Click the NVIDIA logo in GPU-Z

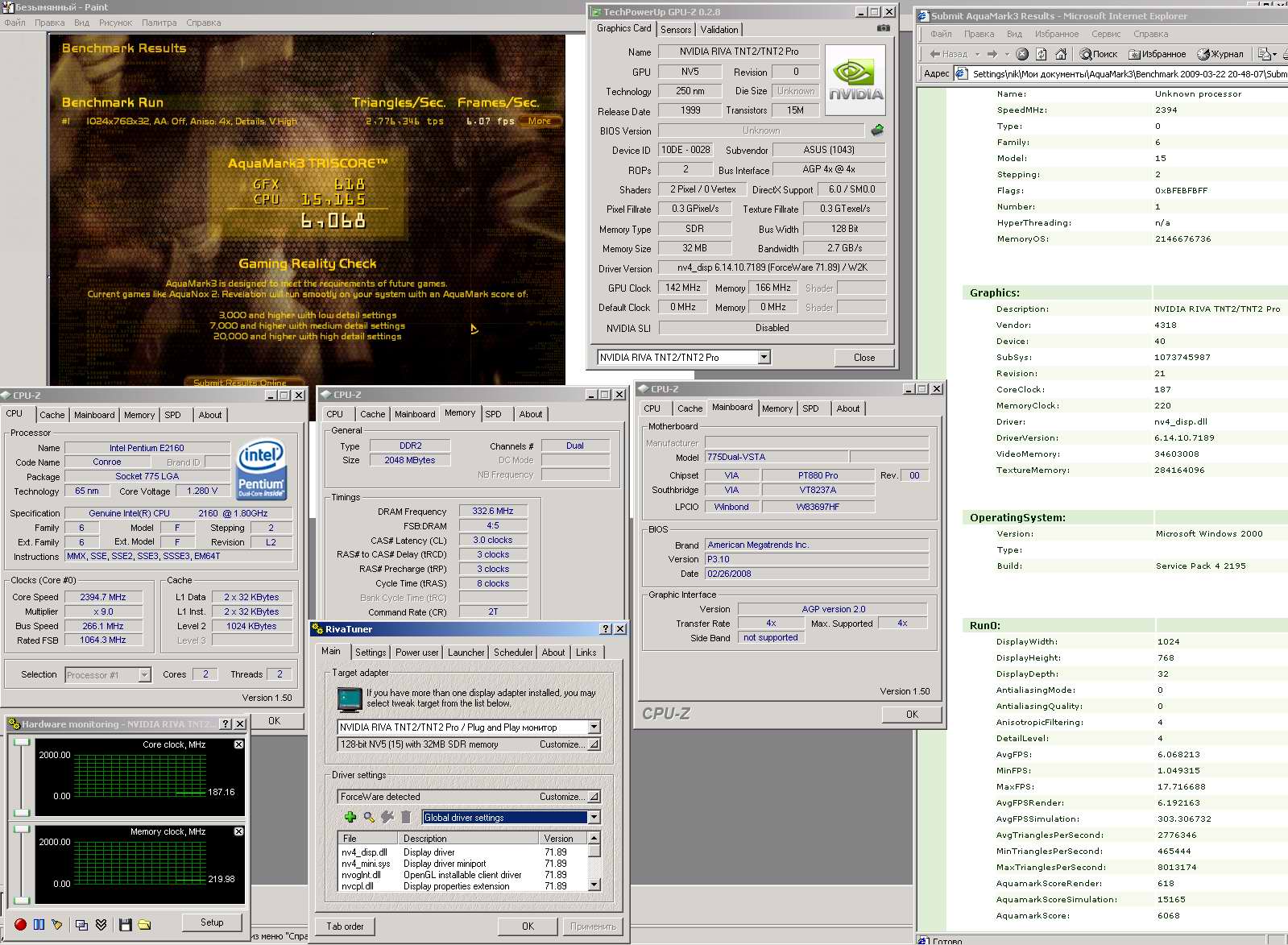[855, 78]
